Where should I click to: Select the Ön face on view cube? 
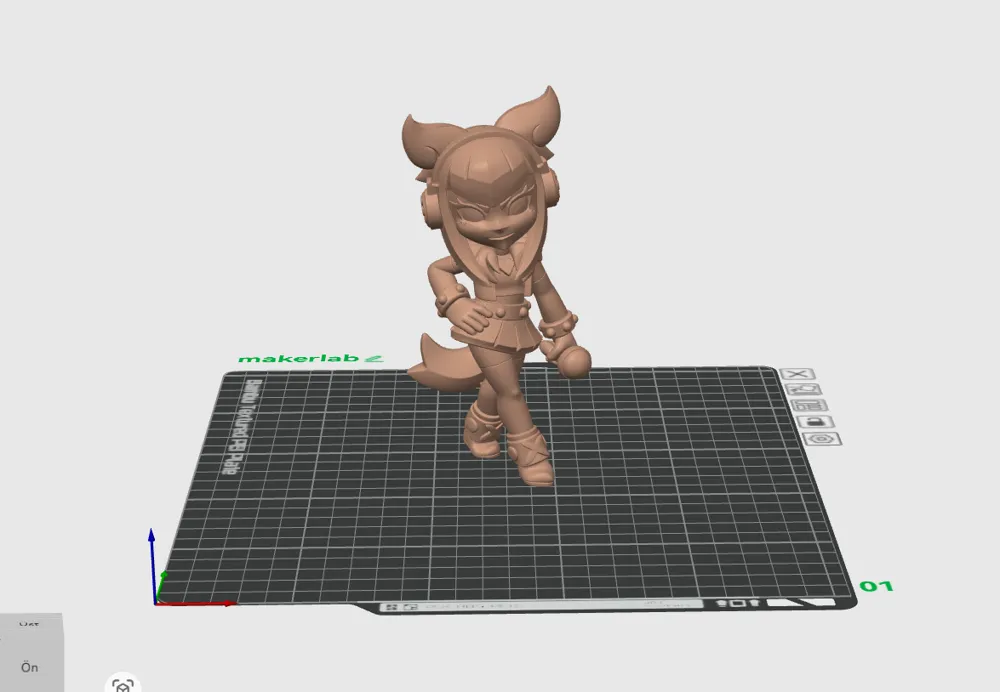[30, 667]
